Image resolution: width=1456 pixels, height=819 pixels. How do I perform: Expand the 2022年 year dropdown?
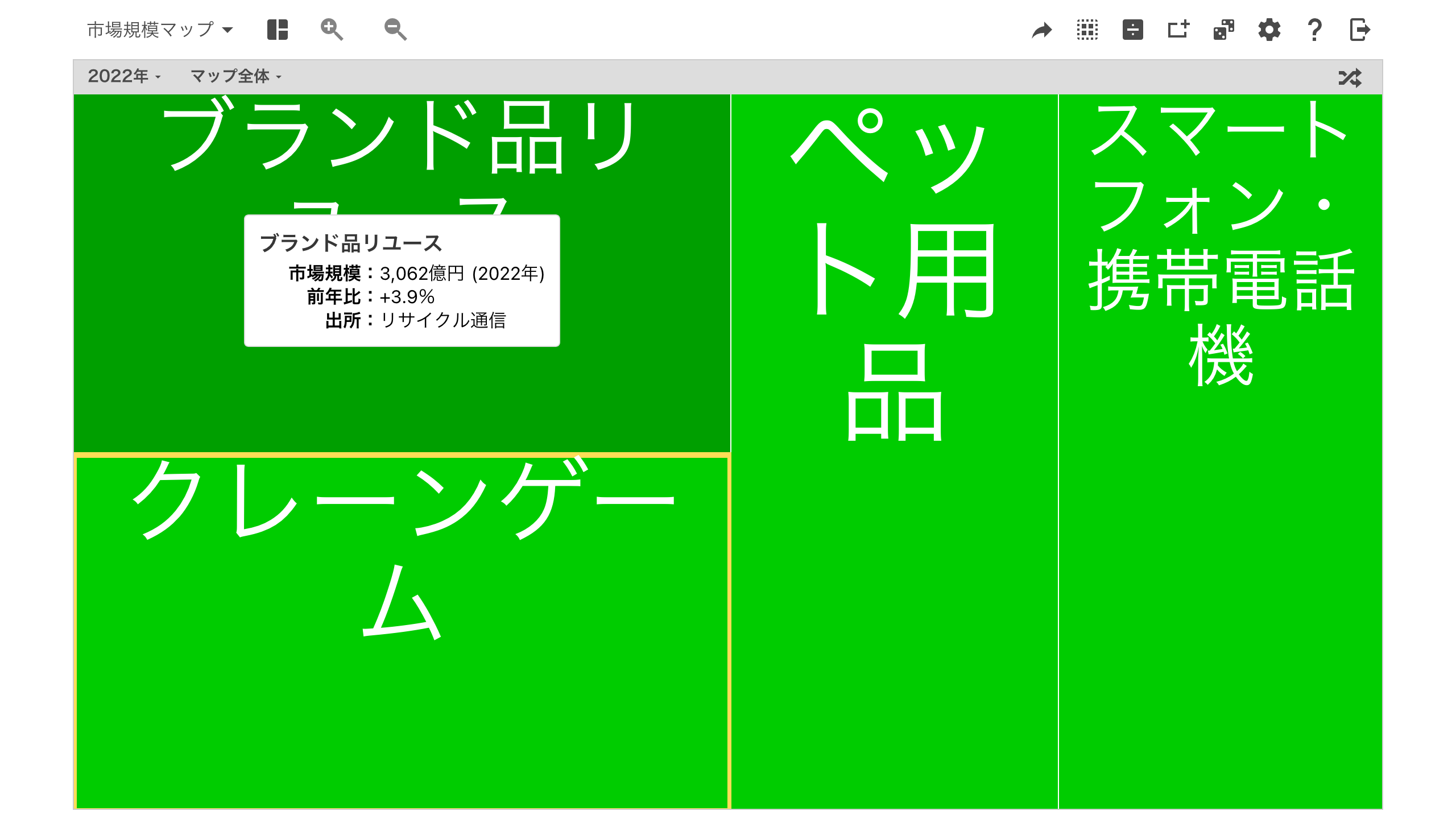click(125, 76)
